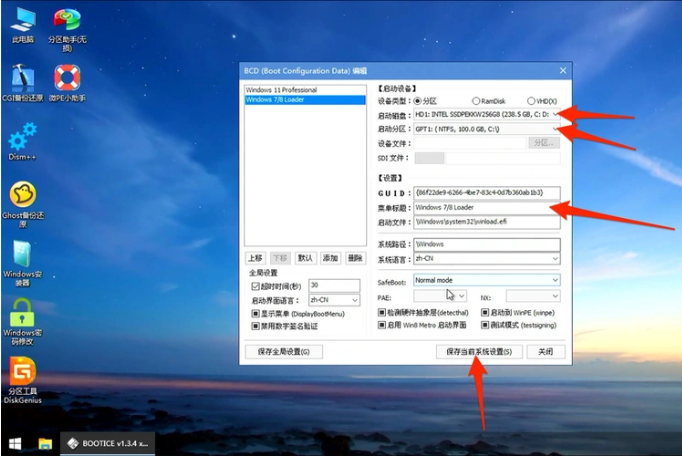The height and width of the screenshot is (457, 682).
Task: Click into the 菜单标题 text field
Action: pos(487,207)
